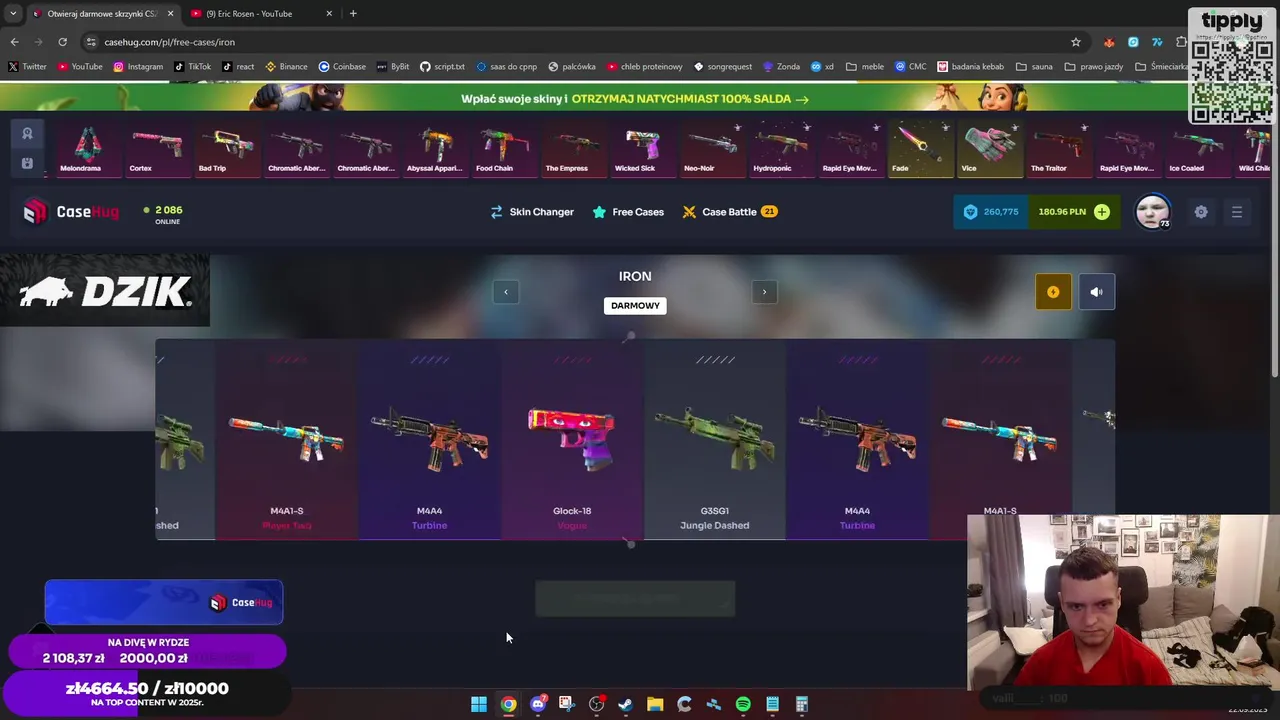Image resolution: width=1280 pixels, height=720 pixels.
Task: Open the Binance bookmark
Action: coord(287,67)
